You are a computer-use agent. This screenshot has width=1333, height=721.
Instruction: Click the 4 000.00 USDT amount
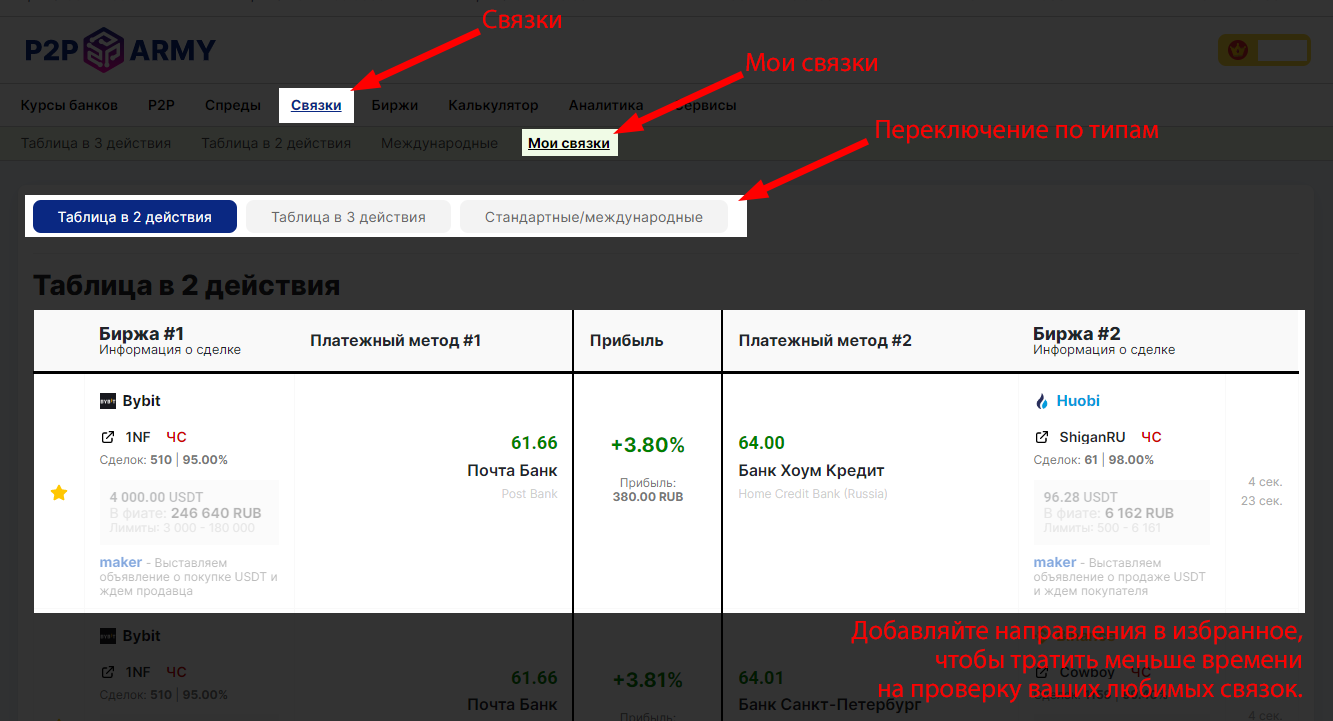click(x=157, y=497)
